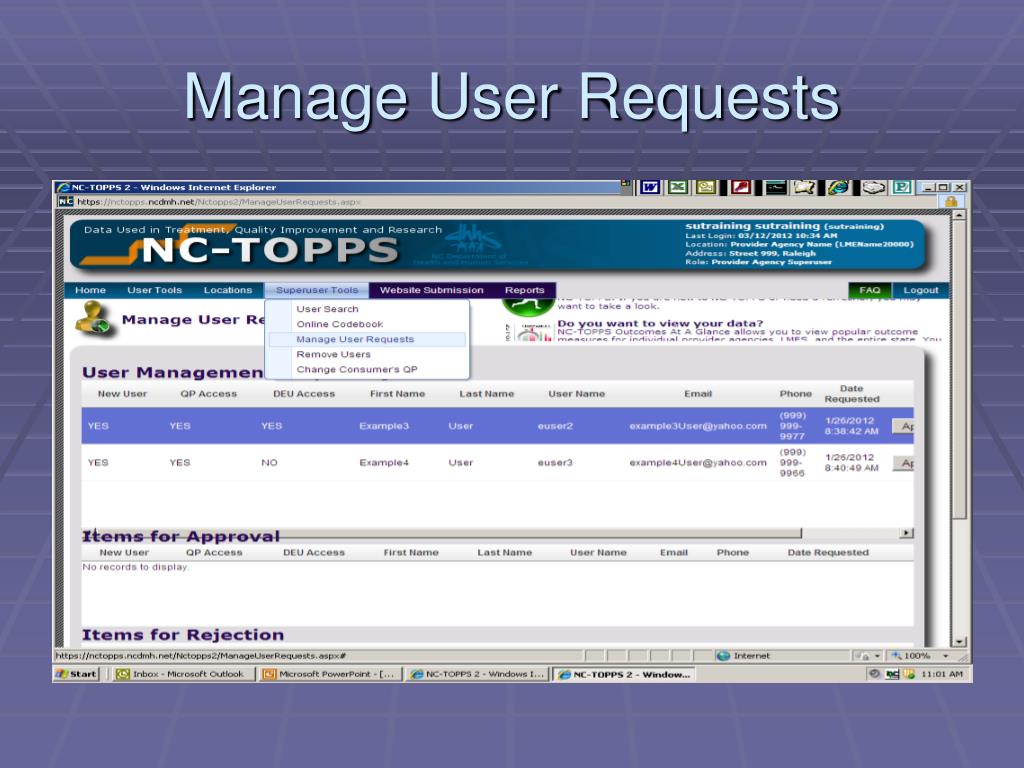
Task: Click the Outlook shortcut icon
Action: [x=706, y=187]
